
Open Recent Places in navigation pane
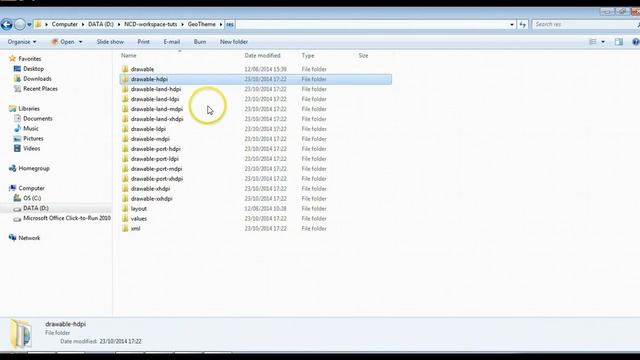point(40,89)
